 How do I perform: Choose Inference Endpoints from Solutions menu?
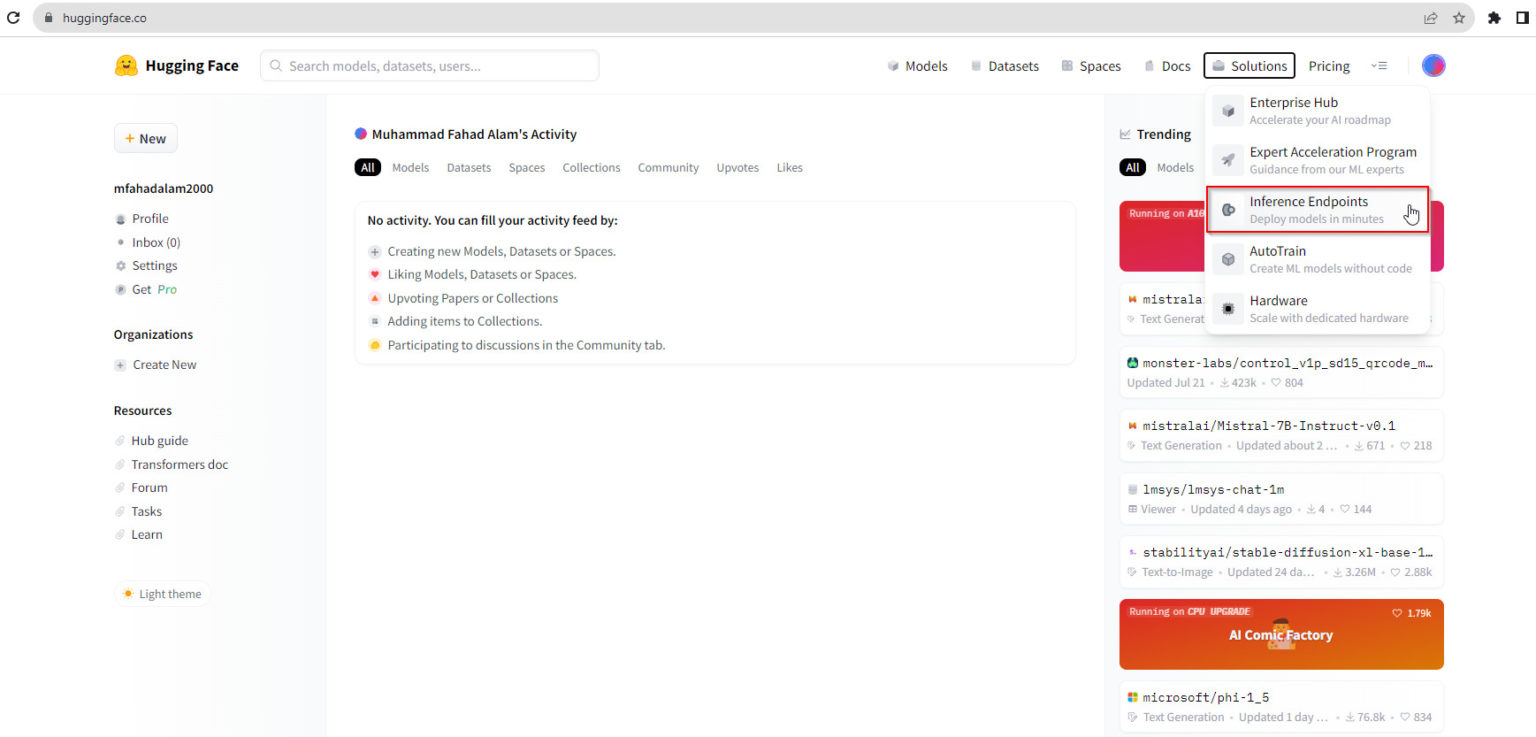1308,210
